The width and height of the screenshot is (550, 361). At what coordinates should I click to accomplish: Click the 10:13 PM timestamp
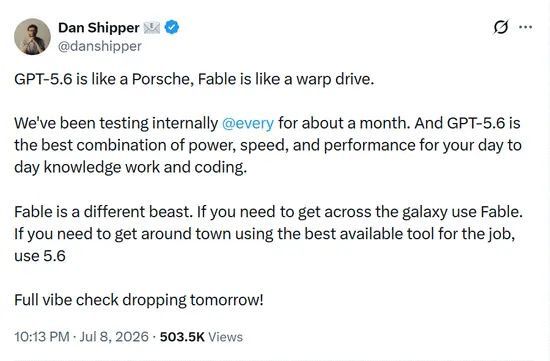coord(42,337)
